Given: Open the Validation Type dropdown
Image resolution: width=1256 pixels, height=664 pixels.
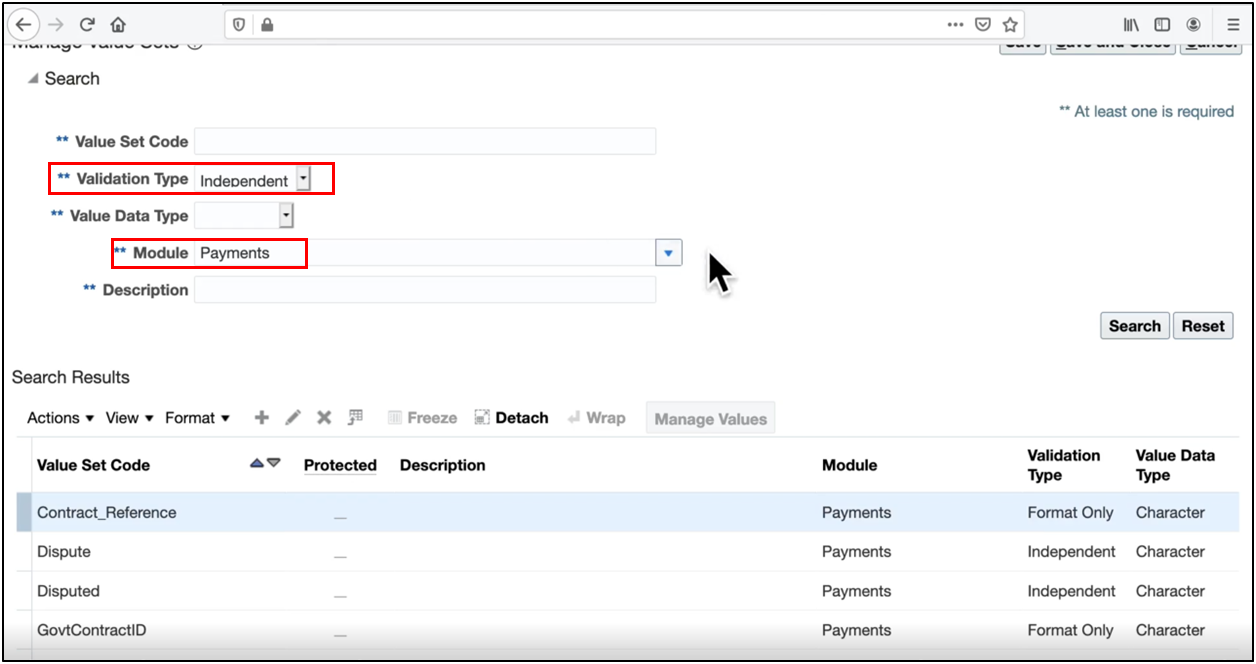Looking at the screenshot, I should pyautogui.click(x=304, y=179).
